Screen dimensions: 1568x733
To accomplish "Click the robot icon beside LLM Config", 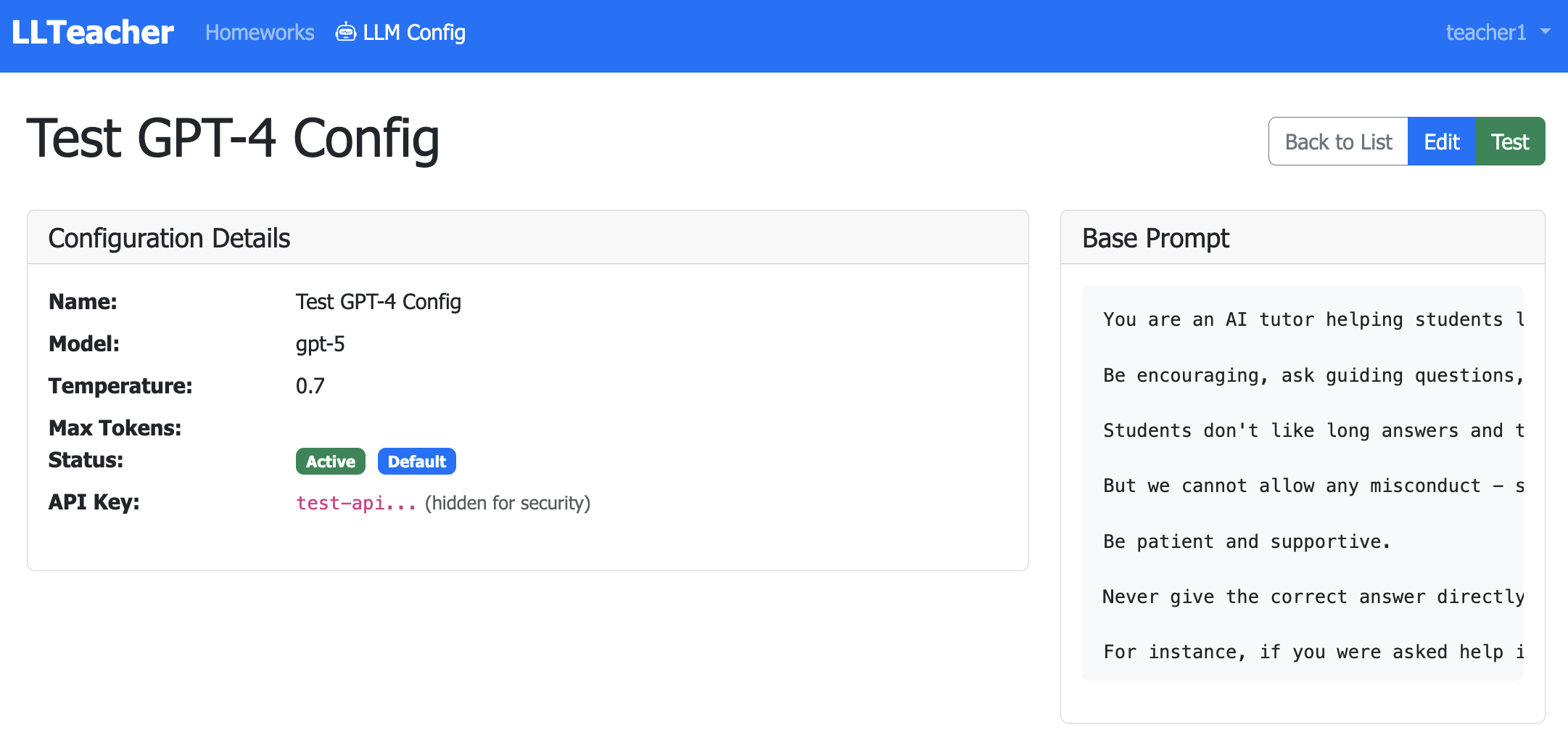I will click(x=345, y=33).
